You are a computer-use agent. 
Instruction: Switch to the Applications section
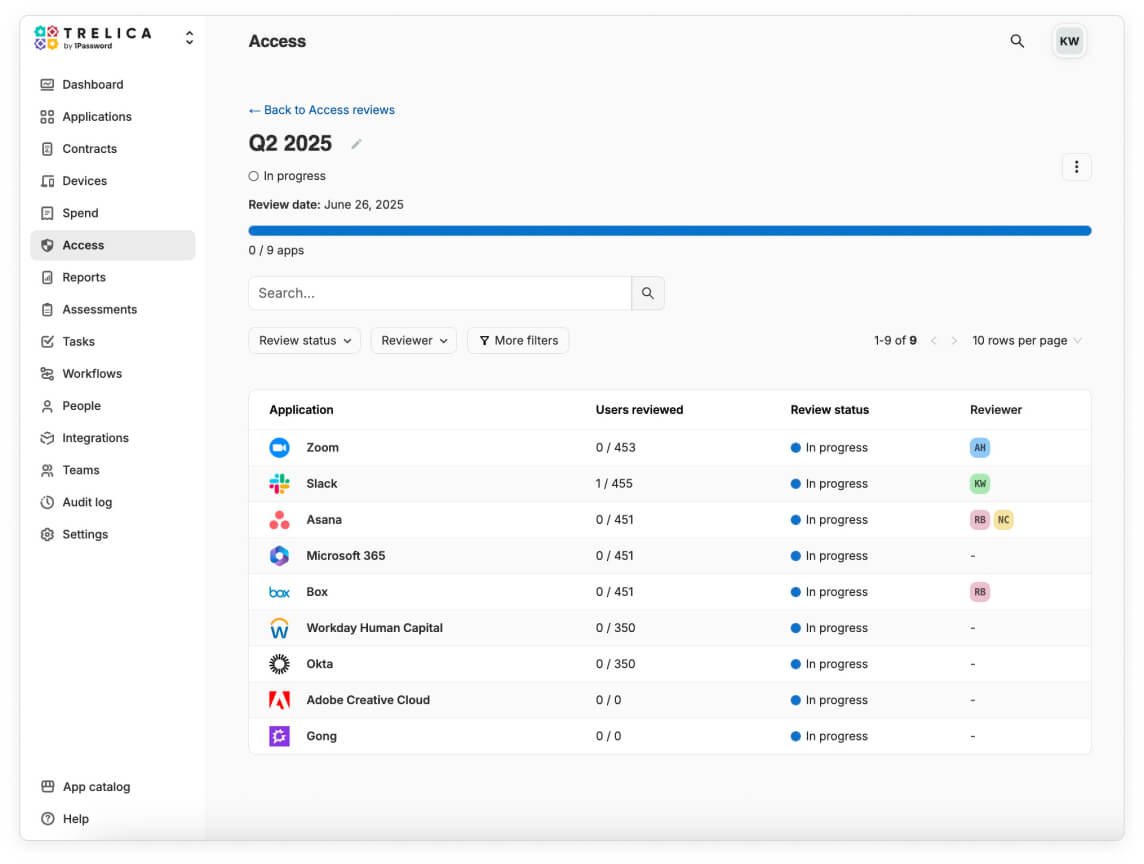click(x=95, y=116)
